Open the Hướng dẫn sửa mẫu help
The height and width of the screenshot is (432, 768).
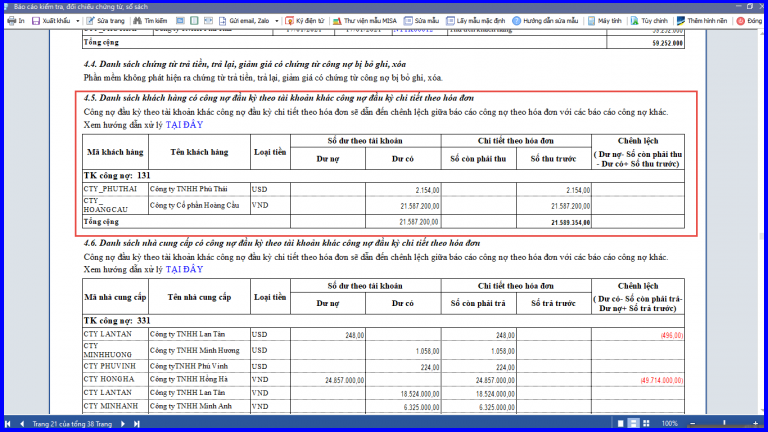(545, 21)
